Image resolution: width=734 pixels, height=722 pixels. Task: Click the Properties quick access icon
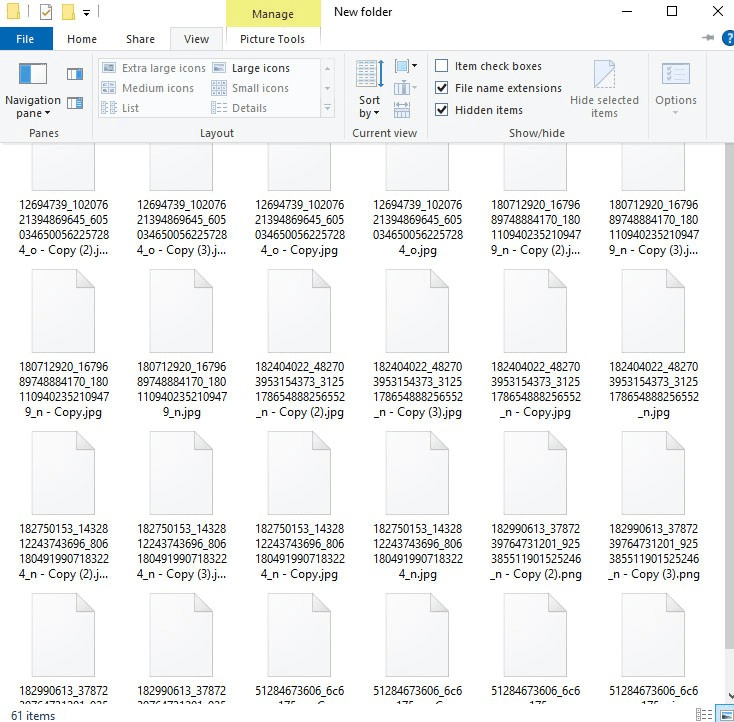(x=46, y=12)
